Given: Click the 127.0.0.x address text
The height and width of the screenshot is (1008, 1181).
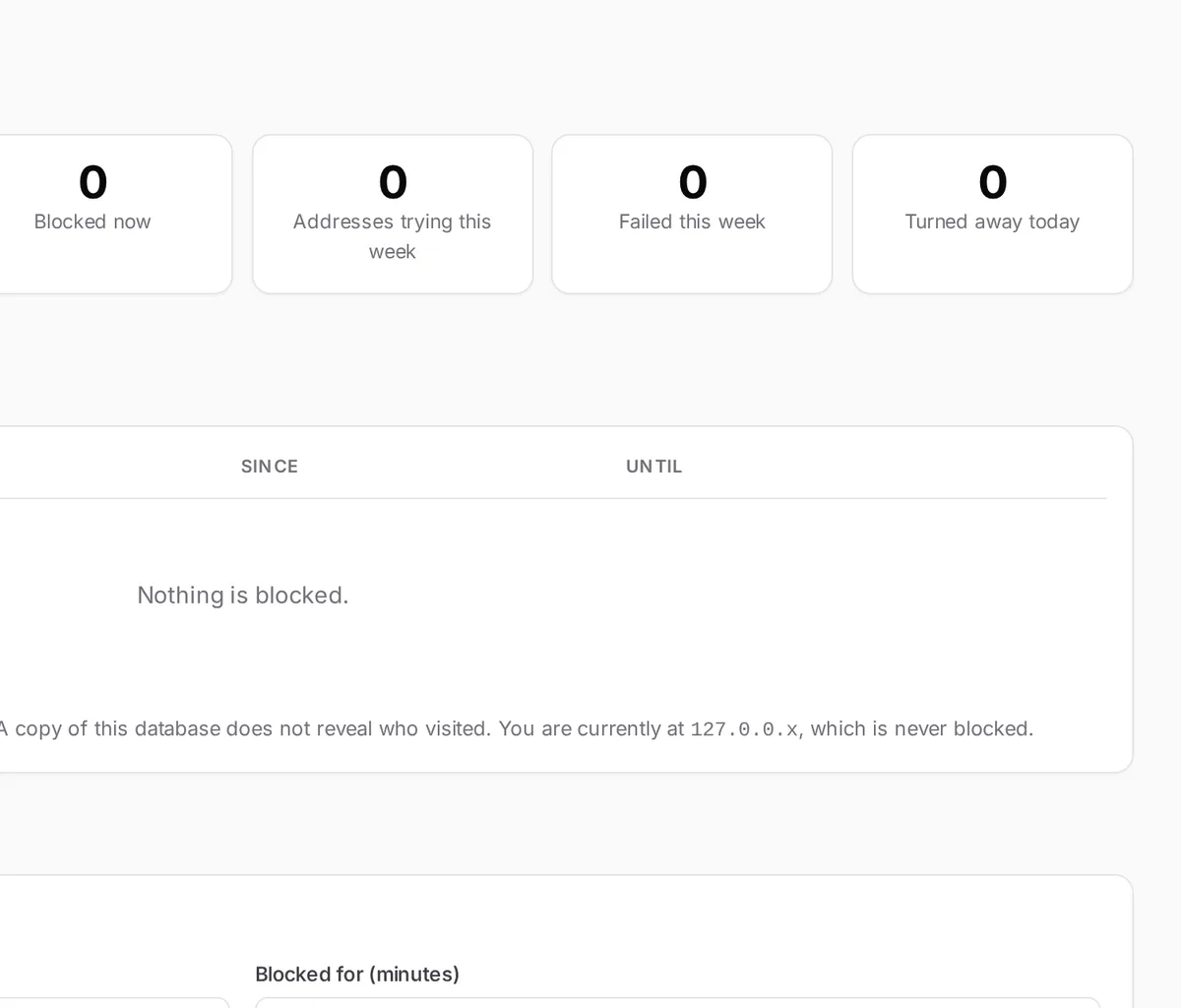Looking at the screenshot, I should point(744,729).
